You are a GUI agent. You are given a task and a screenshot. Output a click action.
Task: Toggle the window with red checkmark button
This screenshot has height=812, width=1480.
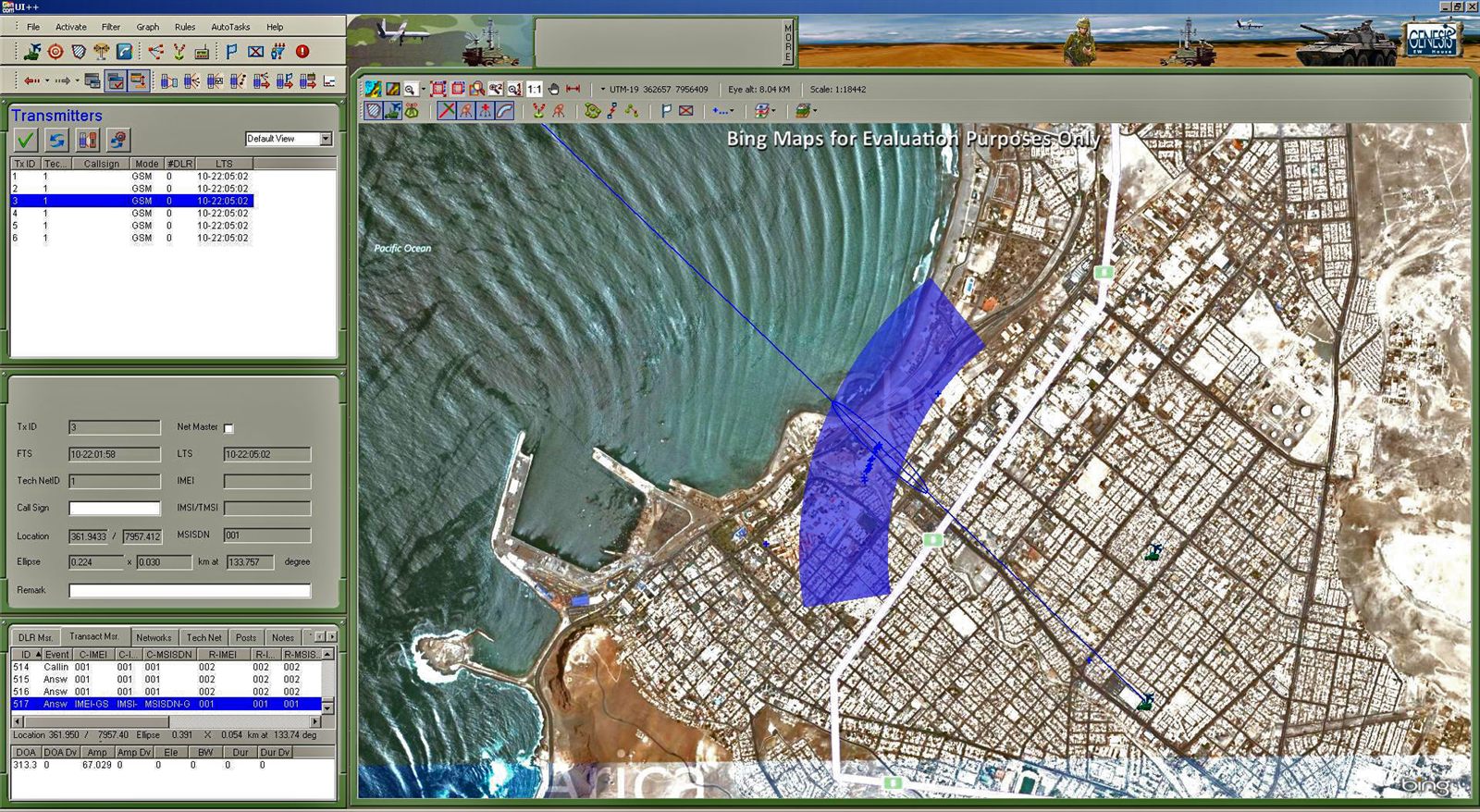[116, 81]
